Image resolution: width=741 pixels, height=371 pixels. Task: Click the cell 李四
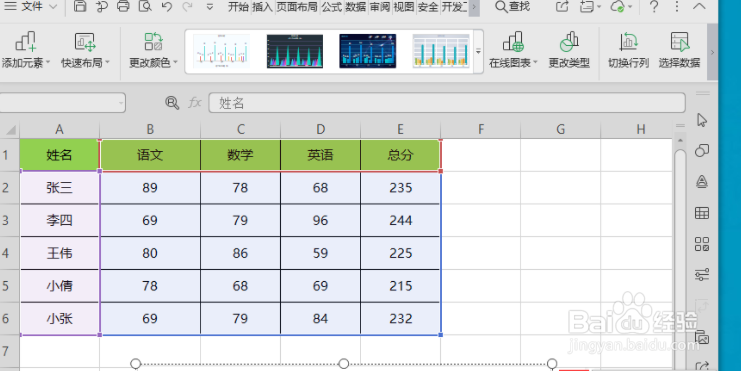(60, 220)
